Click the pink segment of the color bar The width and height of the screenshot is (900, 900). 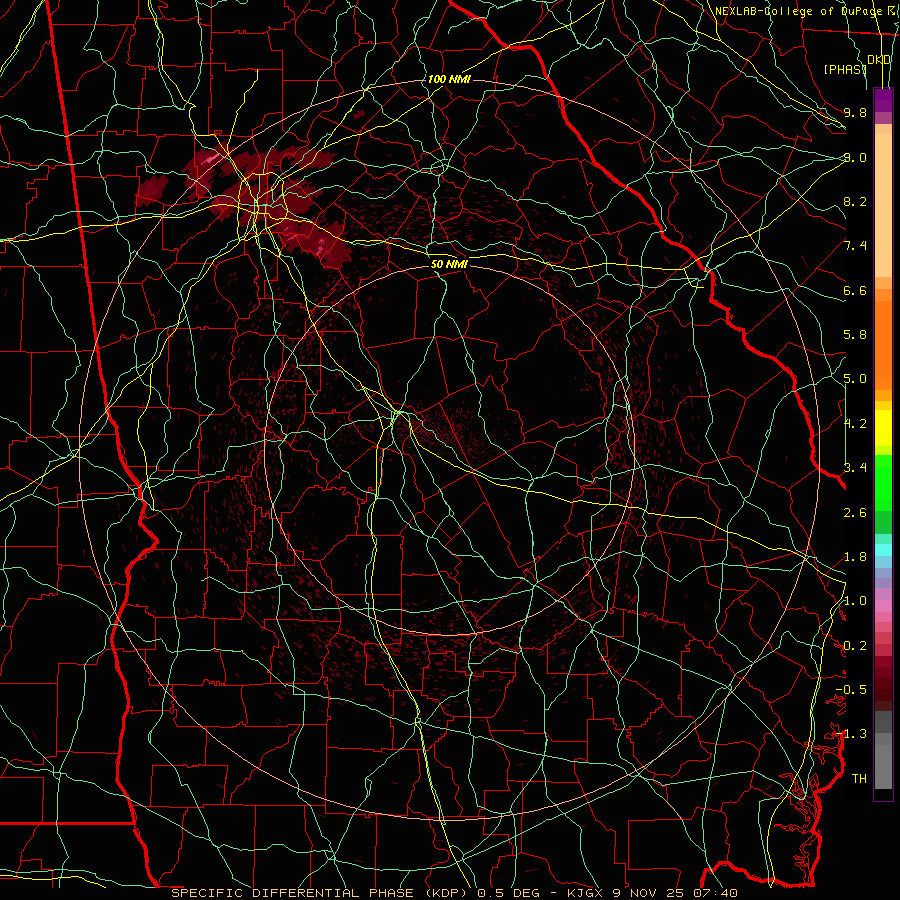tap(883, 606)
